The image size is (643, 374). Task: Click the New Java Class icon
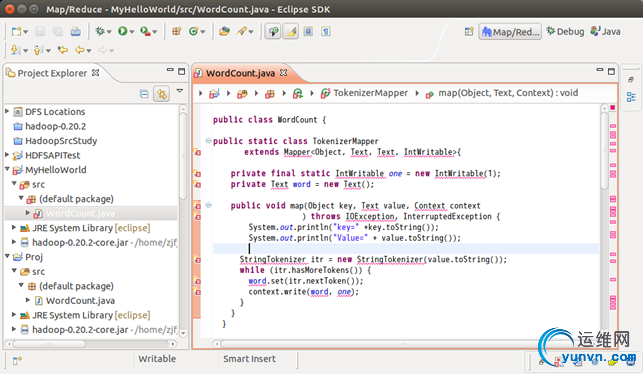(194, 31)
